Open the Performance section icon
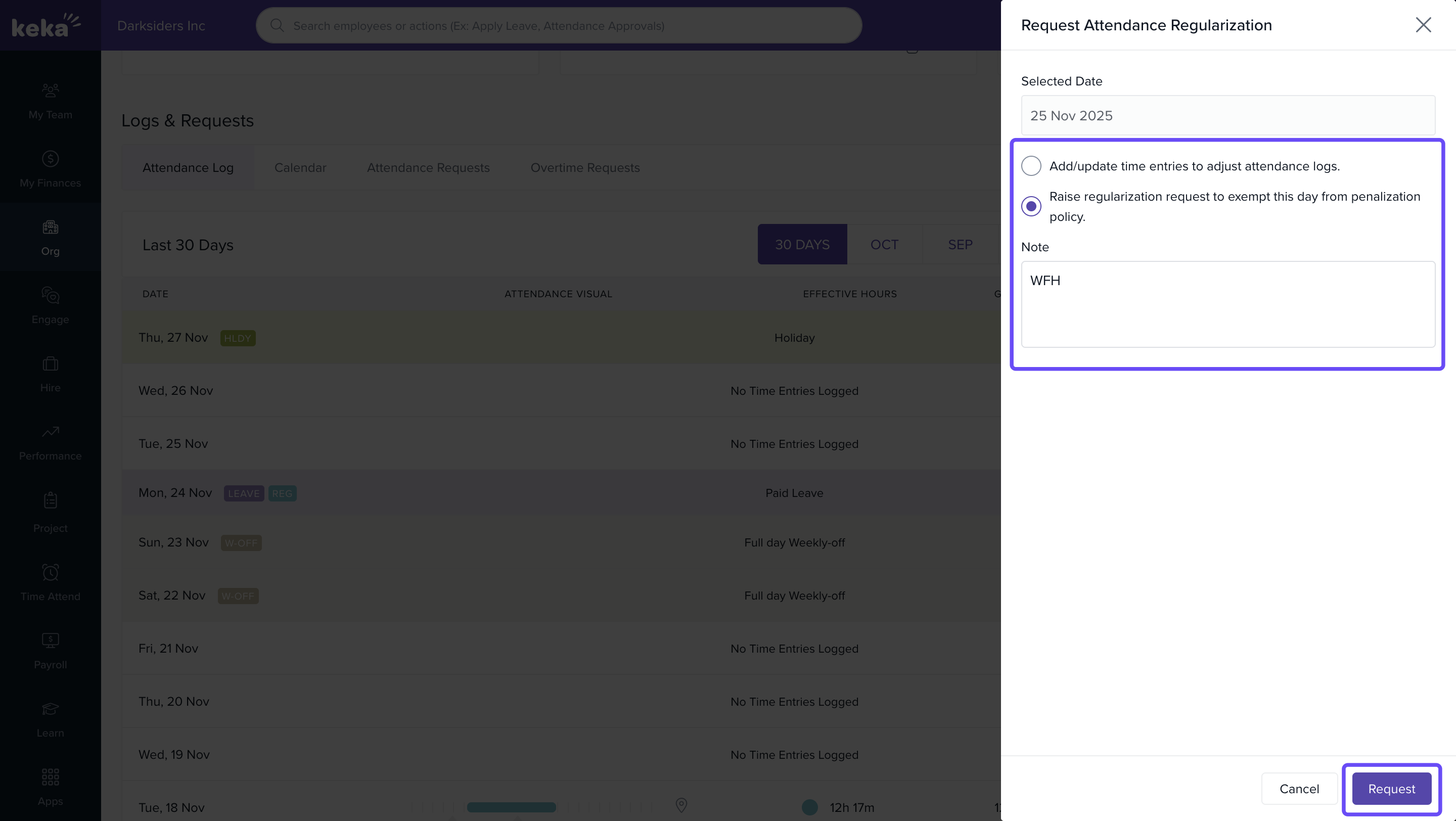Image resolution: width=1456 pixels, height=821 pixels. point(51,432)
